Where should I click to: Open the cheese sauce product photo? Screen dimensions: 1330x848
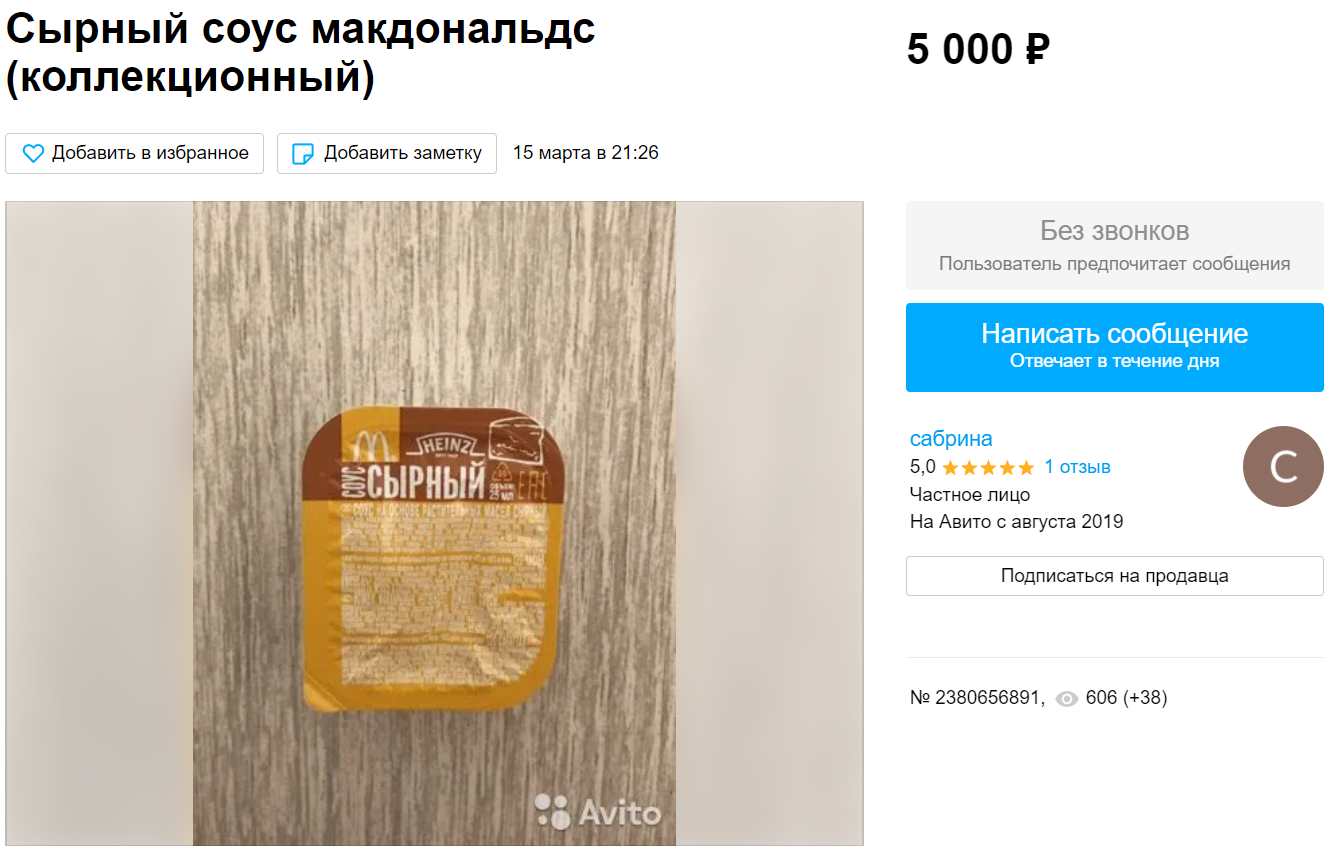click(434, 524)
